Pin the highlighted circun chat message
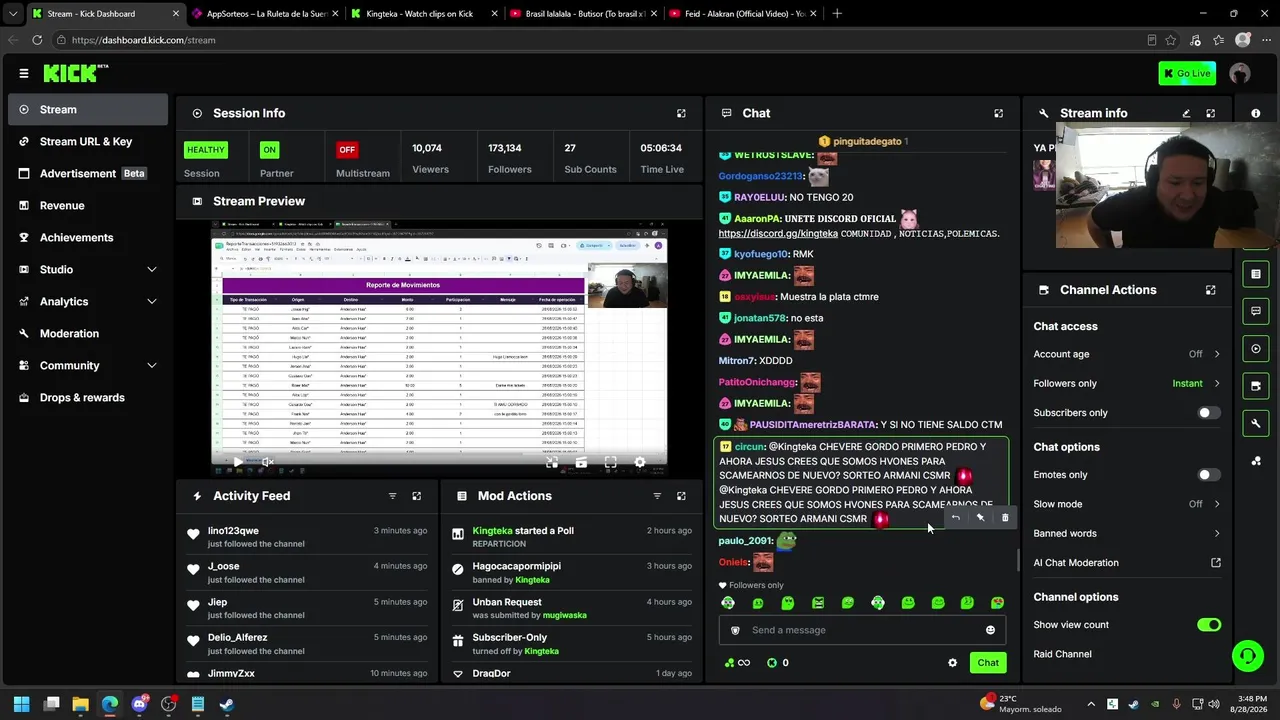The image size is (1280, 720). [980, 518]
